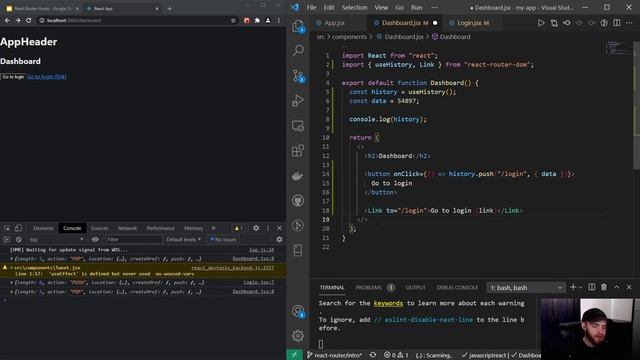
Task: Open the console context selector dropdown
Action: pos(56,240)
